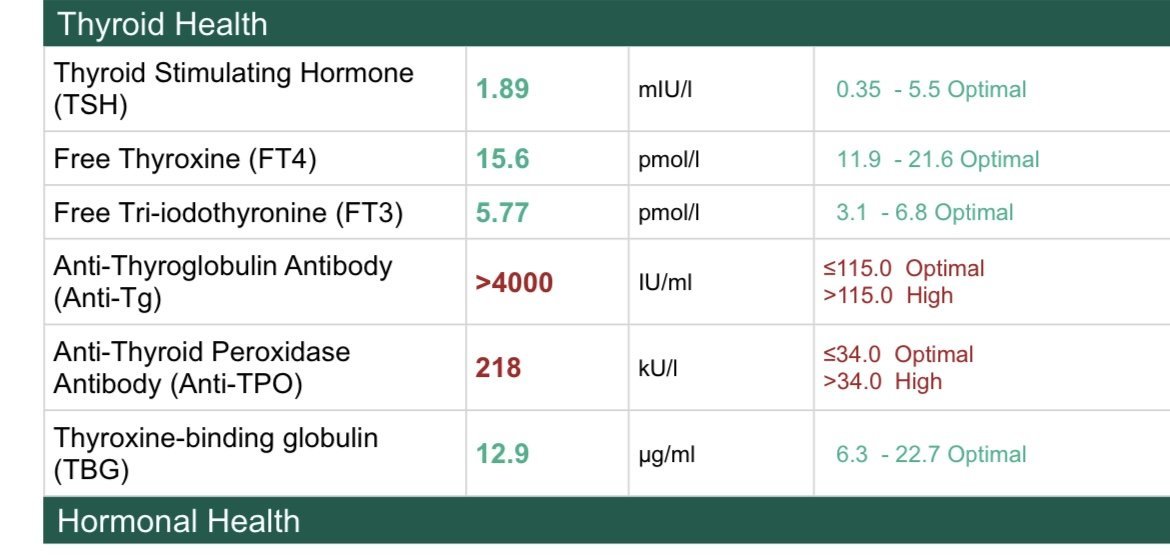1170x558 pixels.
Task: Click the TBG value 12.9
Action: (x=502, y=454)
